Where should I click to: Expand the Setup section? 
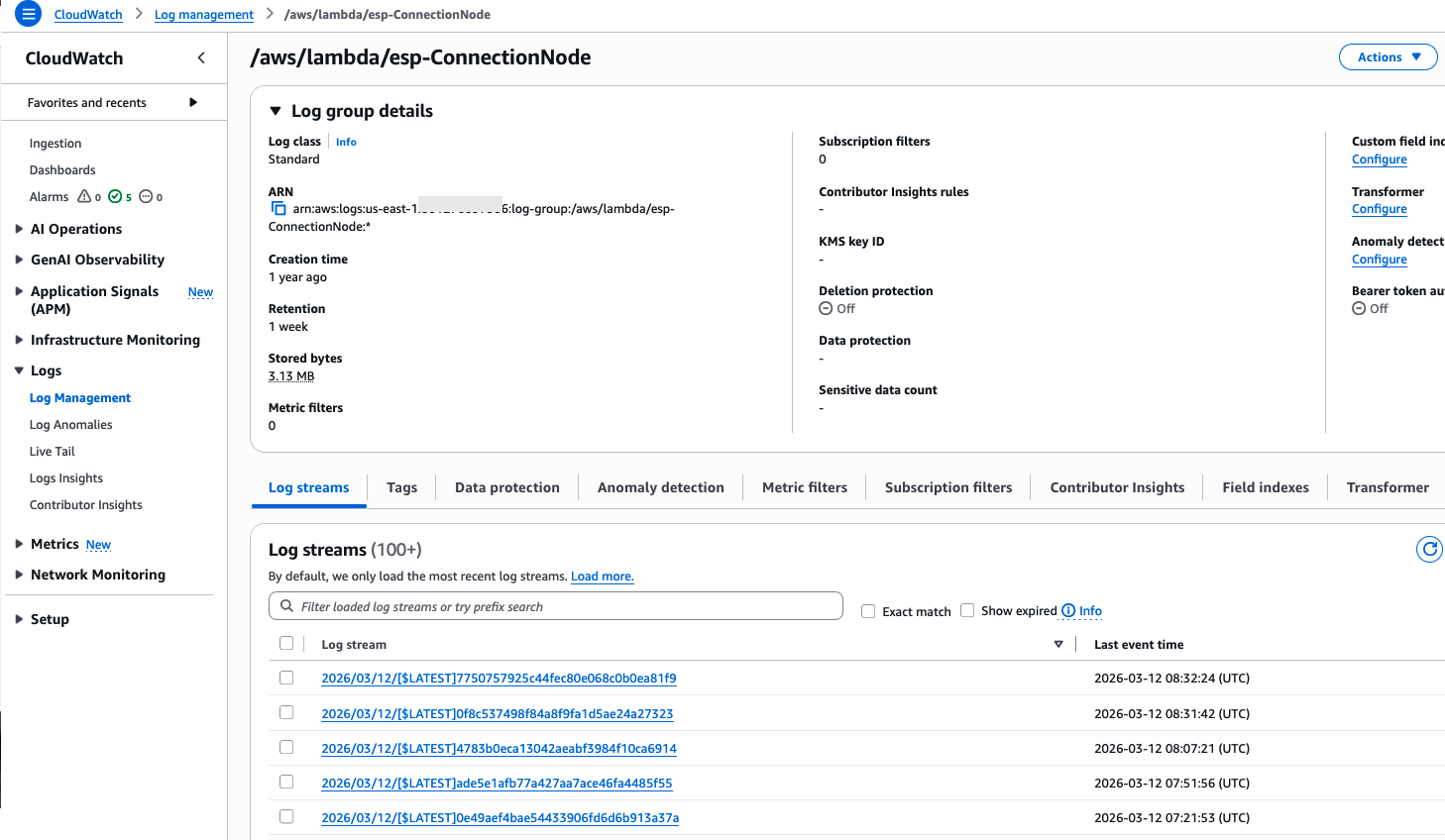tap(19, 619)
